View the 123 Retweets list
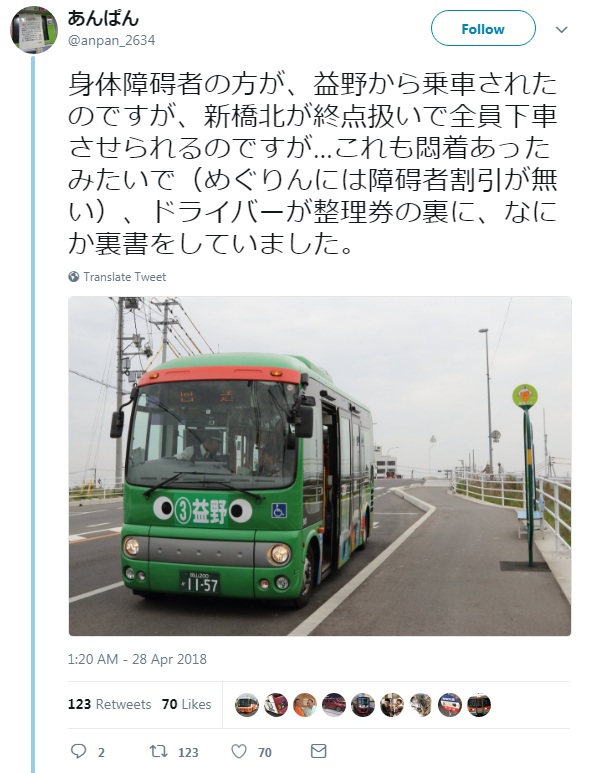 pyautogui.click(x=109, y=704)
